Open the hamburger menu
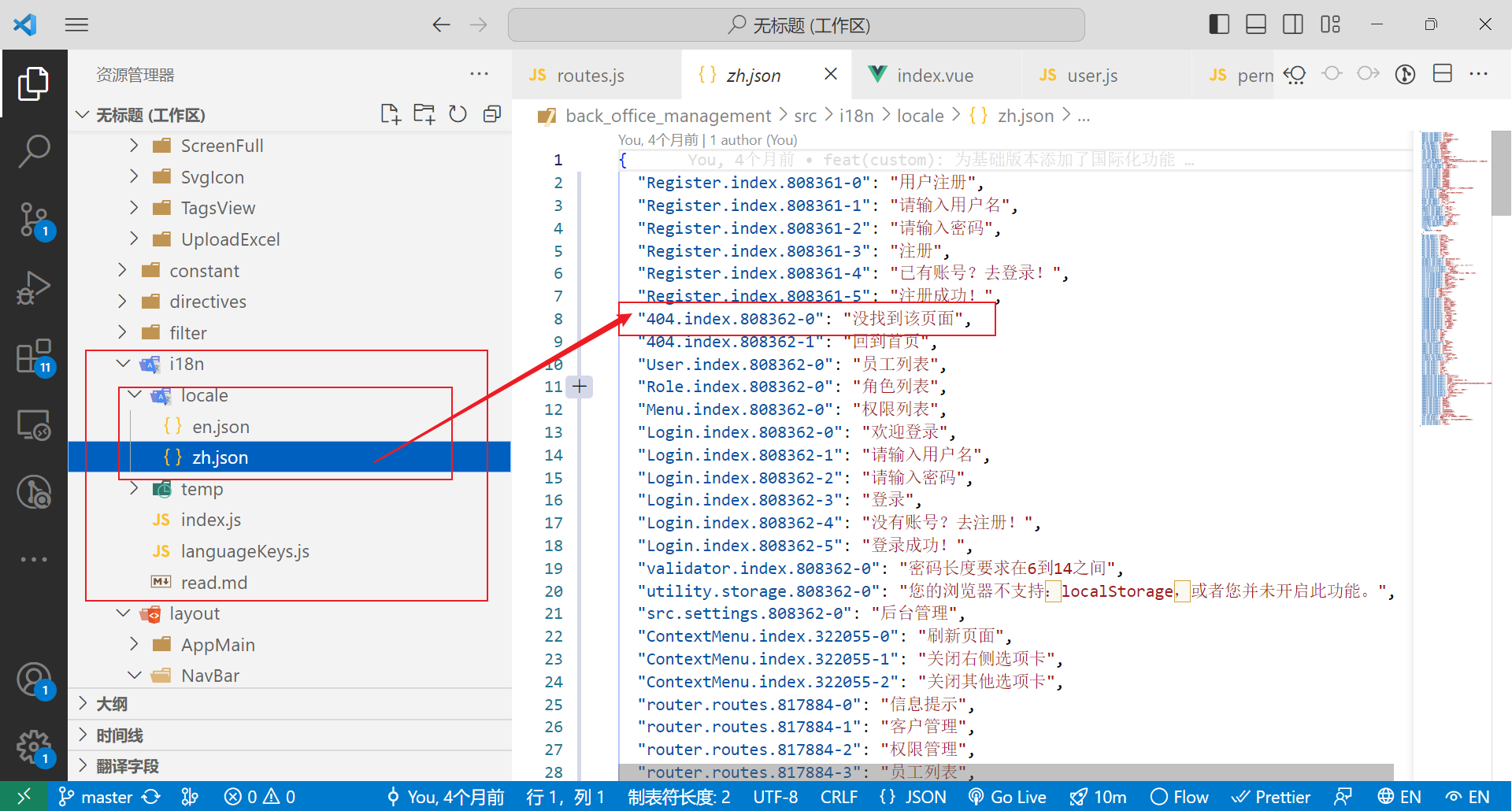The height and width of the screenshot is (811, 1512). click(x=76, y=24)
